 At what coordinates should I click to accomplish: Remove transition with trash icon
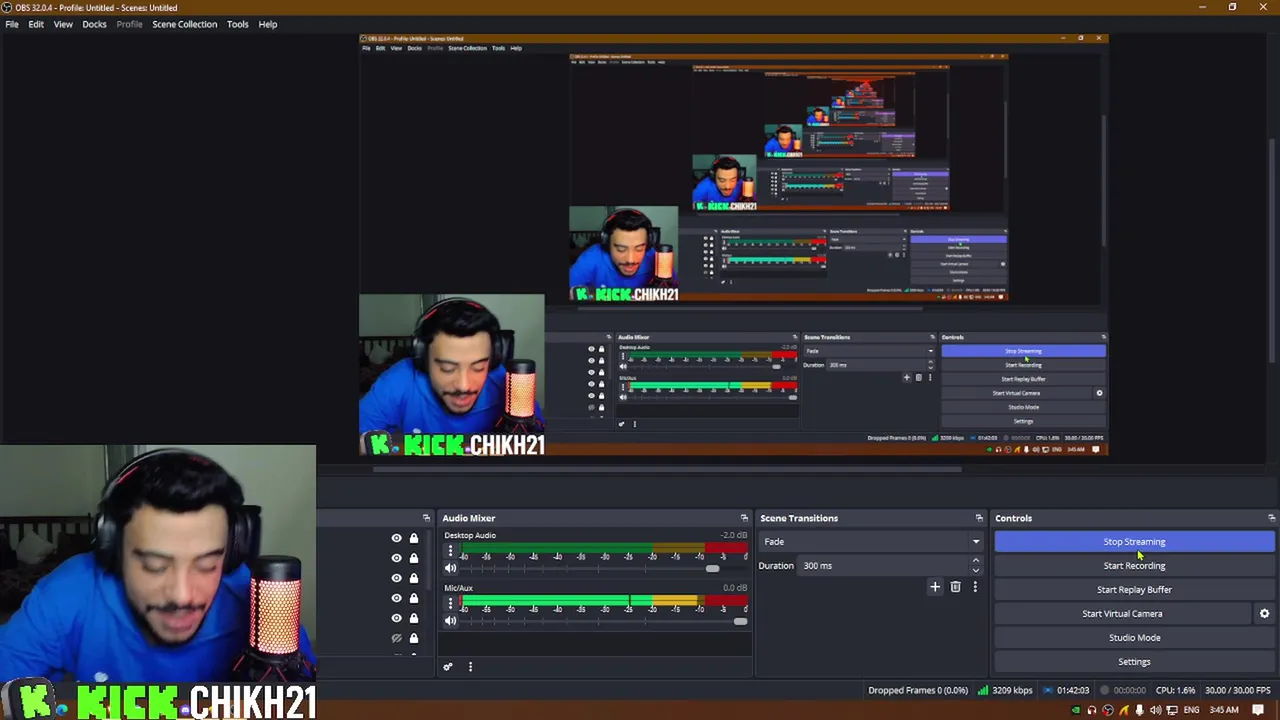[955, 587]
